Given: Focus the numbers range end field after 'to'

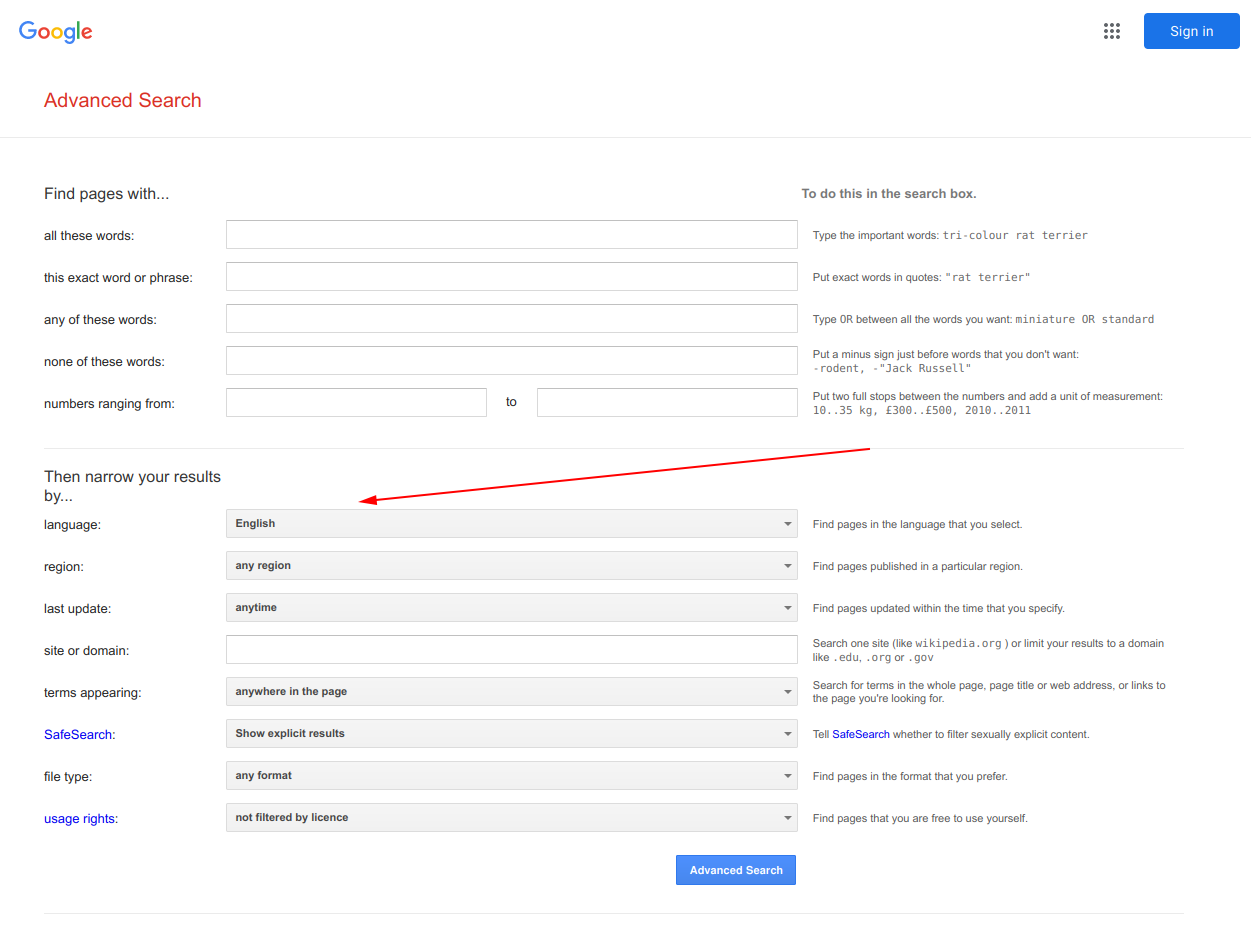Looking at the screenshot, I should click(x=667, y=403).
